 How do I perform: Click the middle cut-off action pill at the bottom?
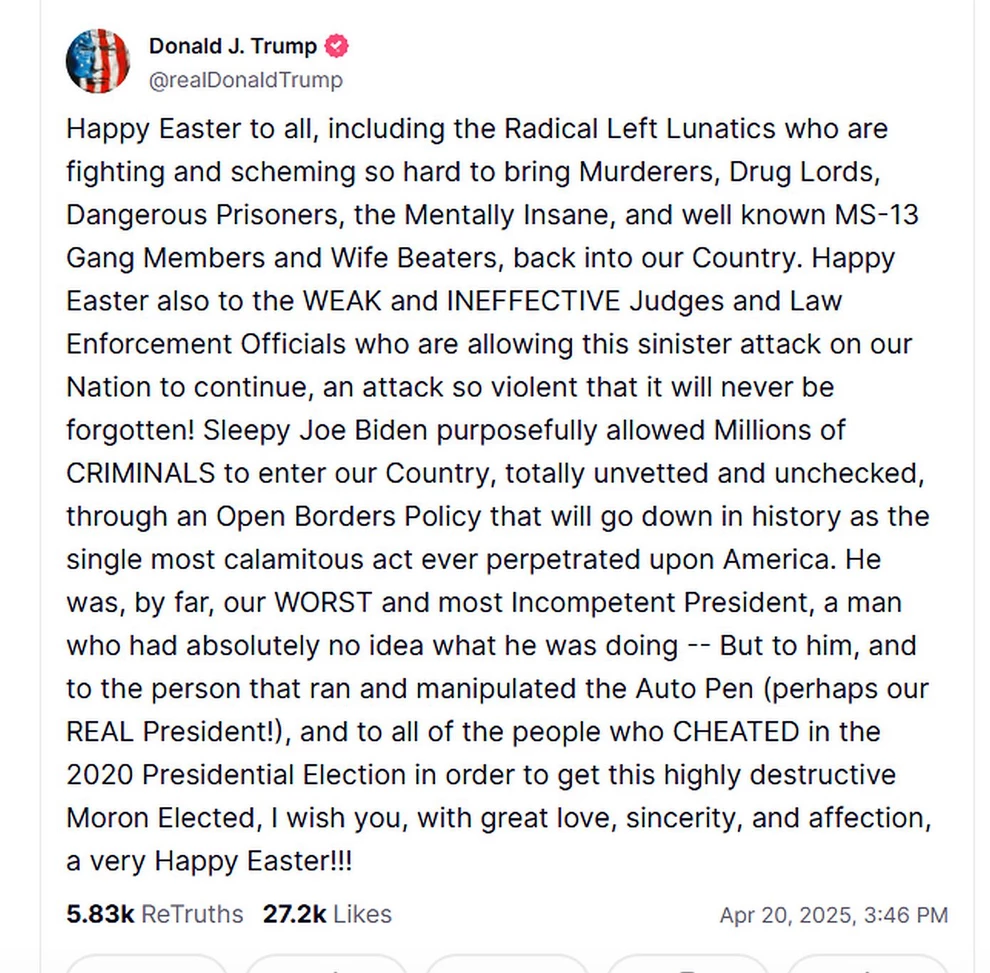[x=506, y=964]
